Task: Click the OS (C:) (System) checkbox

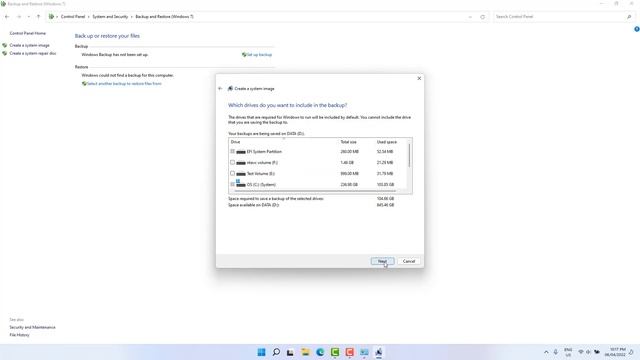Action: click(x=232, y=184)
